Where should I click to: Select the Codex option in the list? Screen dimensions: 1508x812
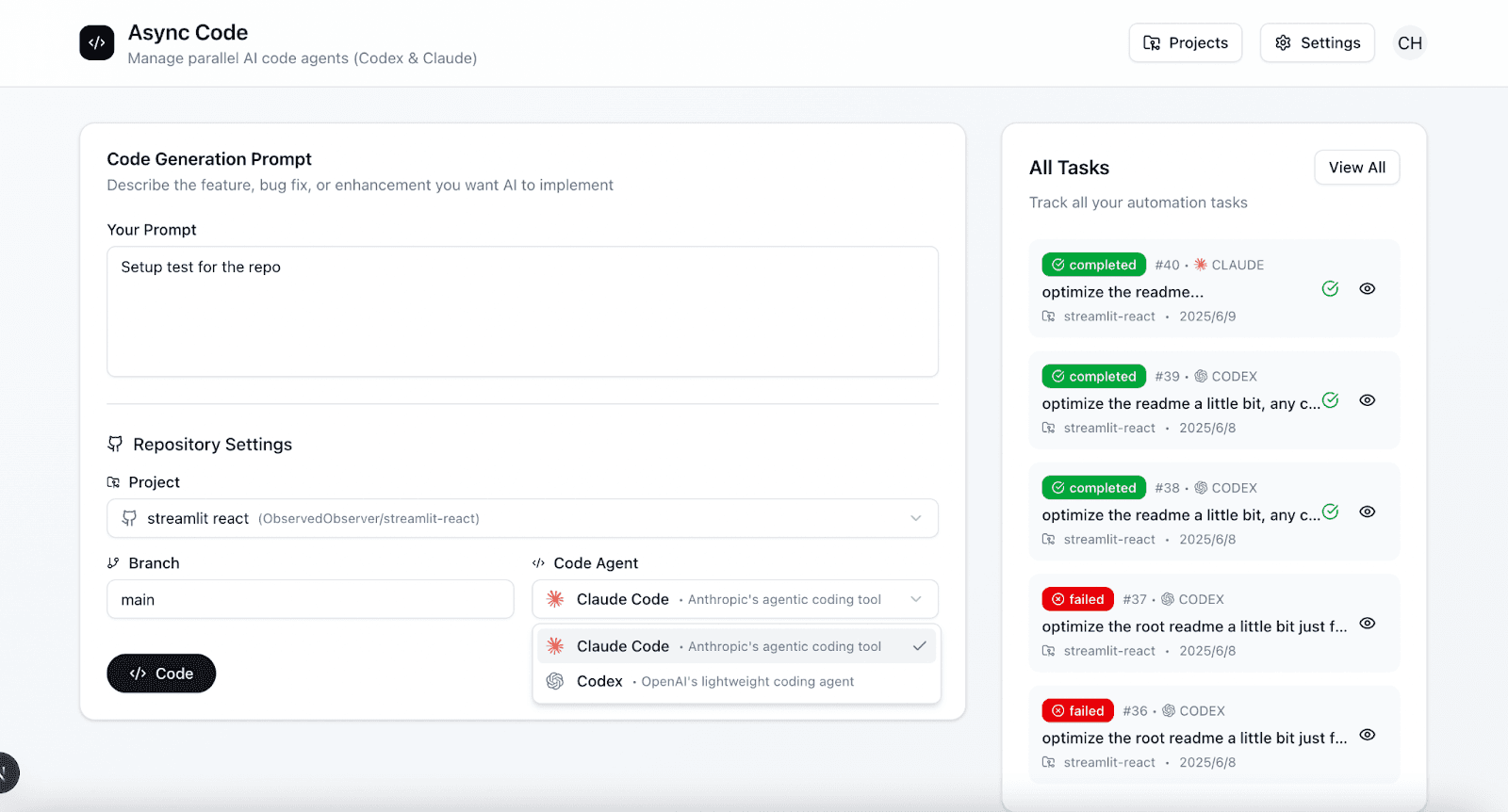pyautogui.click(x=735, y=681)
